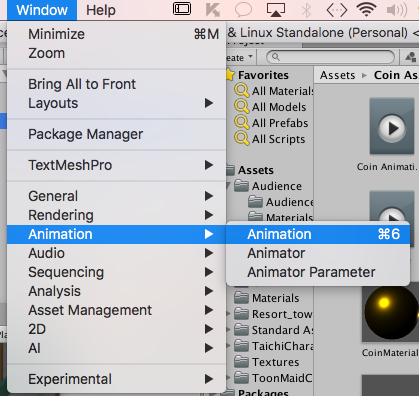Choose Zoom in the Window menu
Image resolution: width=419 pixels, height=396 pixels.
(x=117, y=53)
